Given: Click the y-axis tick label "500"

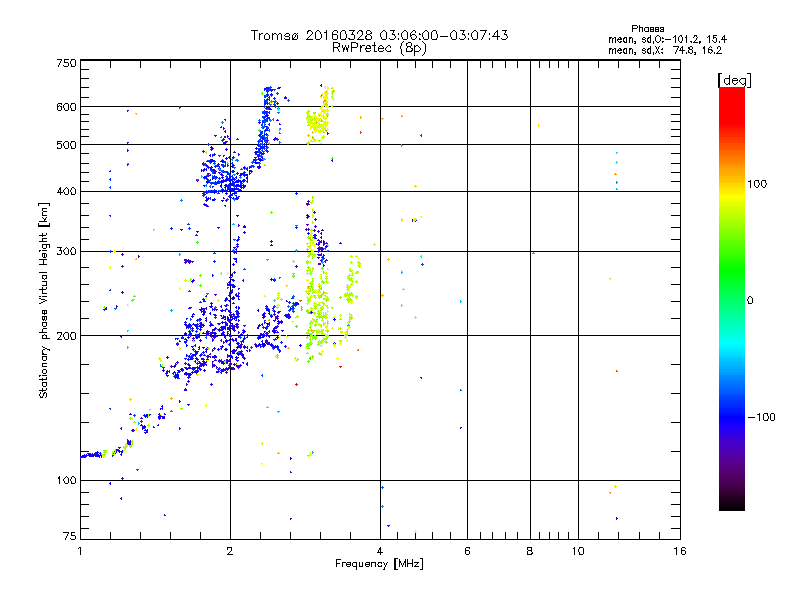Looking at the screenshot, I should pyautogui.click(x=66, y=145).
